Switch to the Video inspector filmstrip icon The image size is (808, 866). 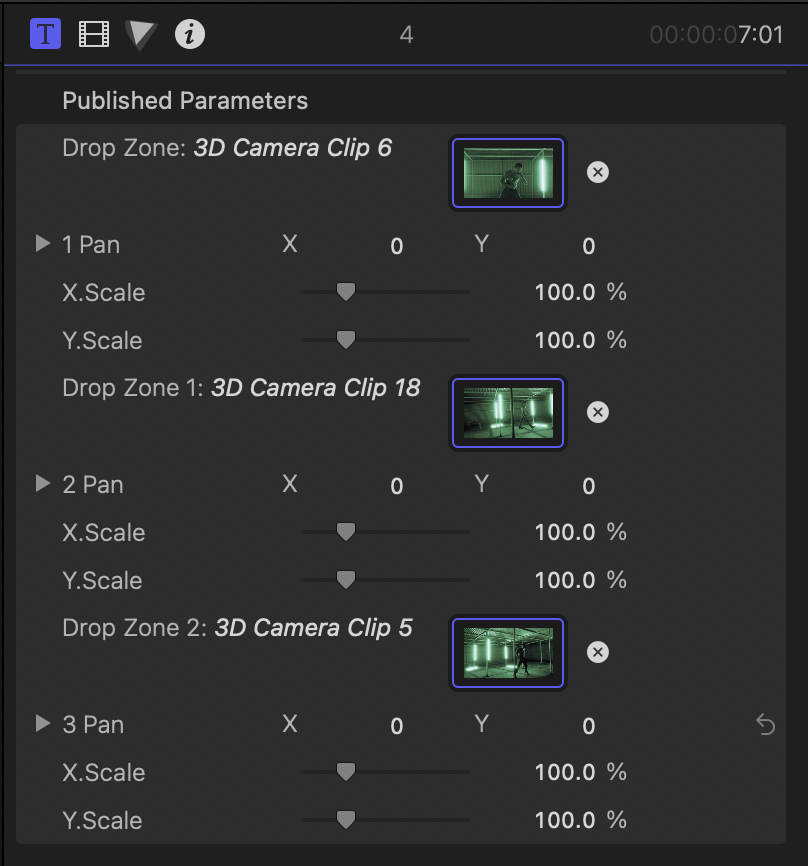(94, 35)
